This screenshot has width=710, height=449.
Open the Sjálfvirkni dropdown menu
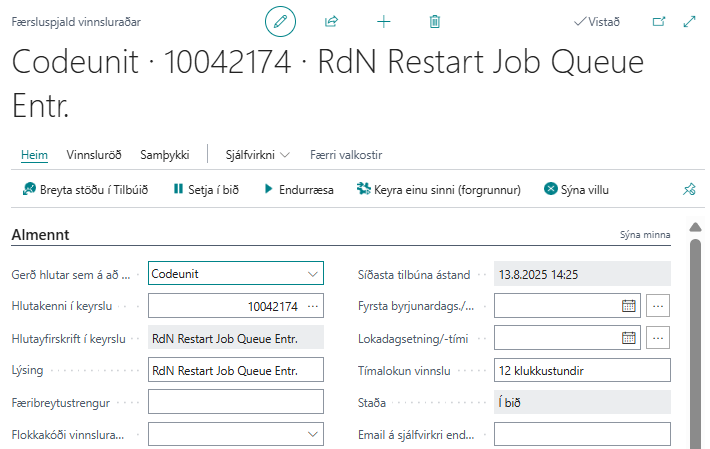coord(256,155)
